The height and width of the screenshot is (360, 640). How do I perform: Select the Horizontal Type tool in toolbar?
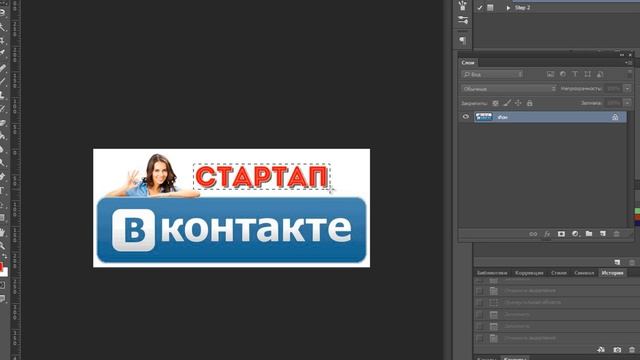tap(2, 191)
